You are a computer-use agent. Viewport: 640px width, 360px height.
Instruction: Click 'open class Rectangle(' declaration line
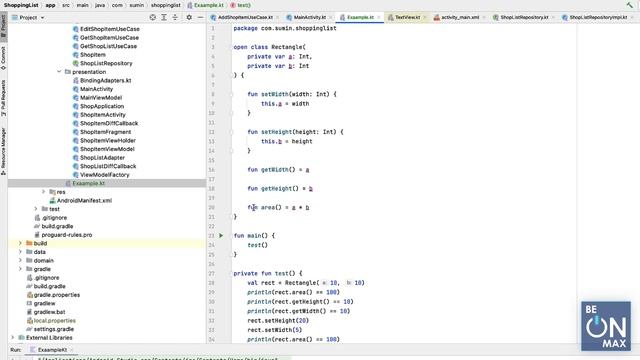click(x=269, y=47)
